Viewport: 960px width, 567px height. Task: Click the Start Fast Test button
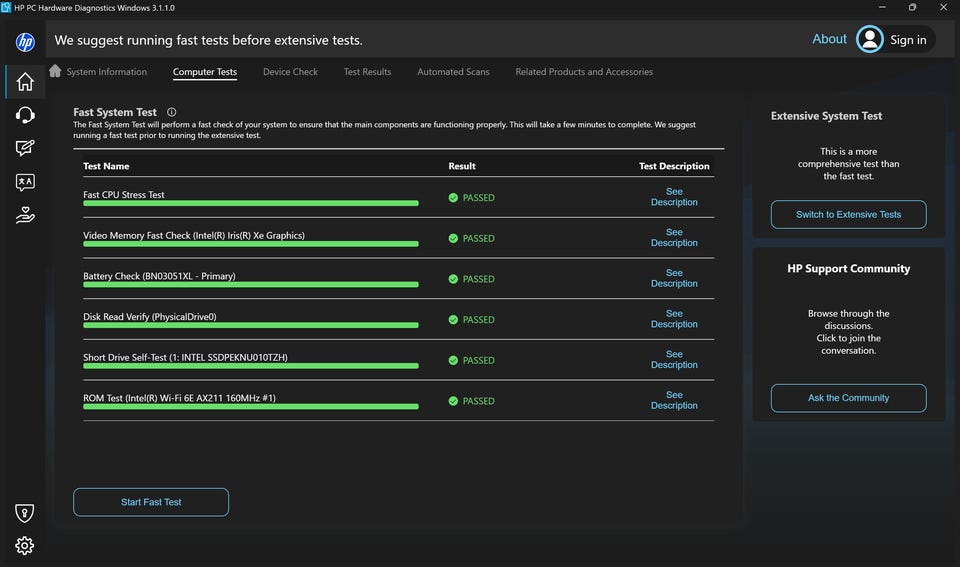(x=151, y=502)
